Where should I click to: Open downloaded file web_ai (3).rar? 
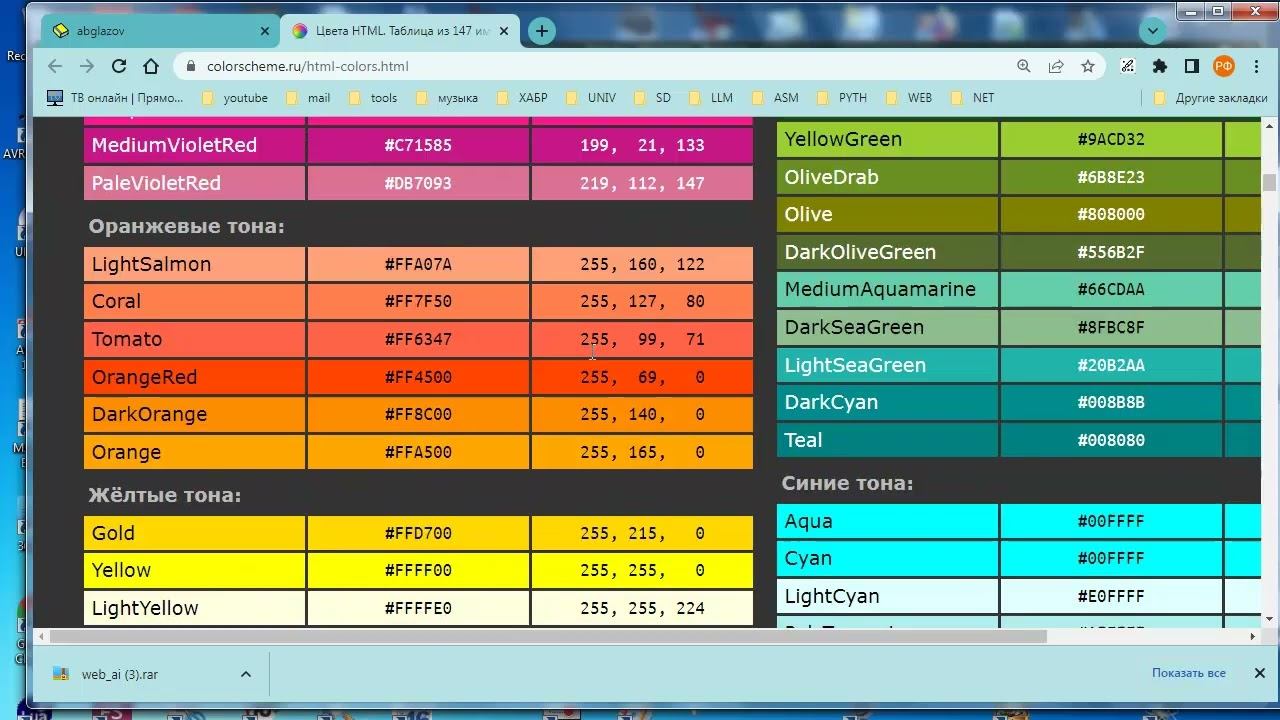click(x=120, y=674)
